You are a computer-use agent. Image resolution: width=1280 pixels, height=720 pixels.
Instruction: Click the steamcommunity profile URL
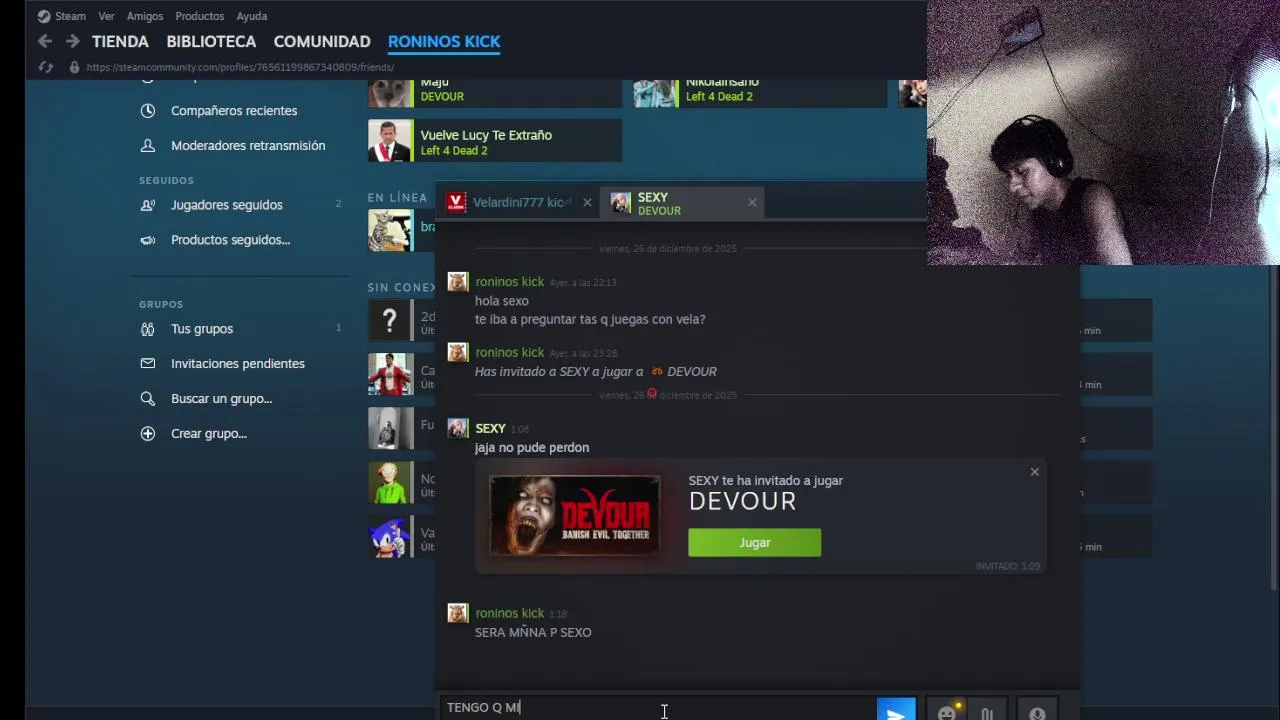[240, 67]
